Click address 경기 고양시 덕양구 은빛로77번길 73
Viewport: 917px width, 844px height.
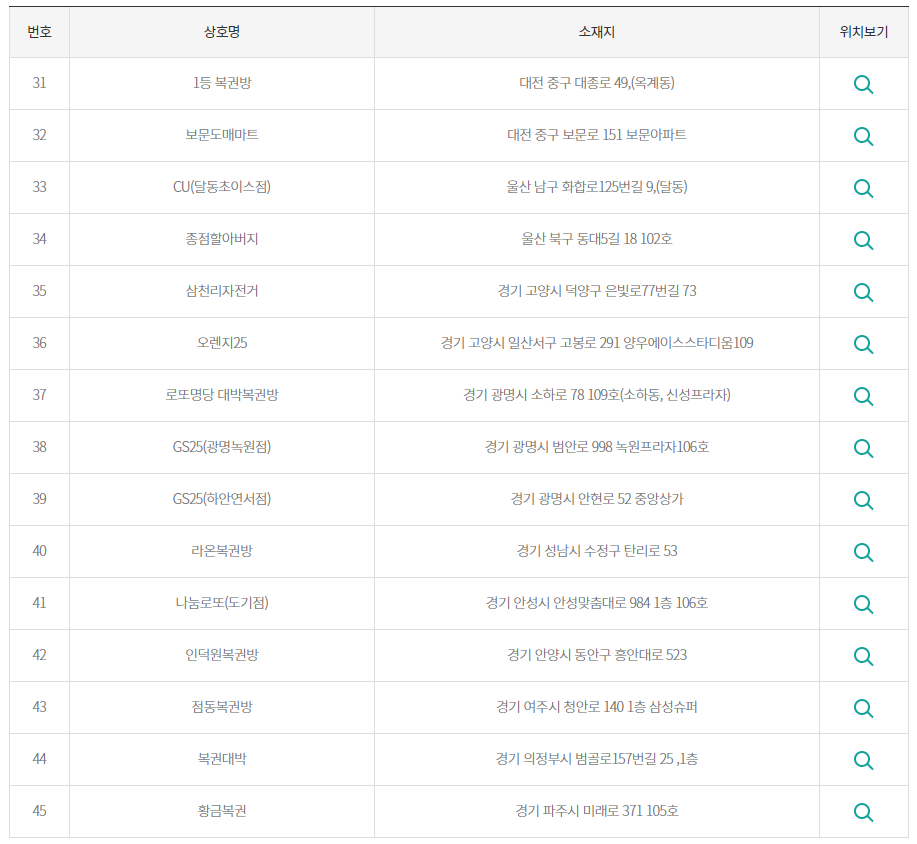pyautogui.click(x=597, y=291)
